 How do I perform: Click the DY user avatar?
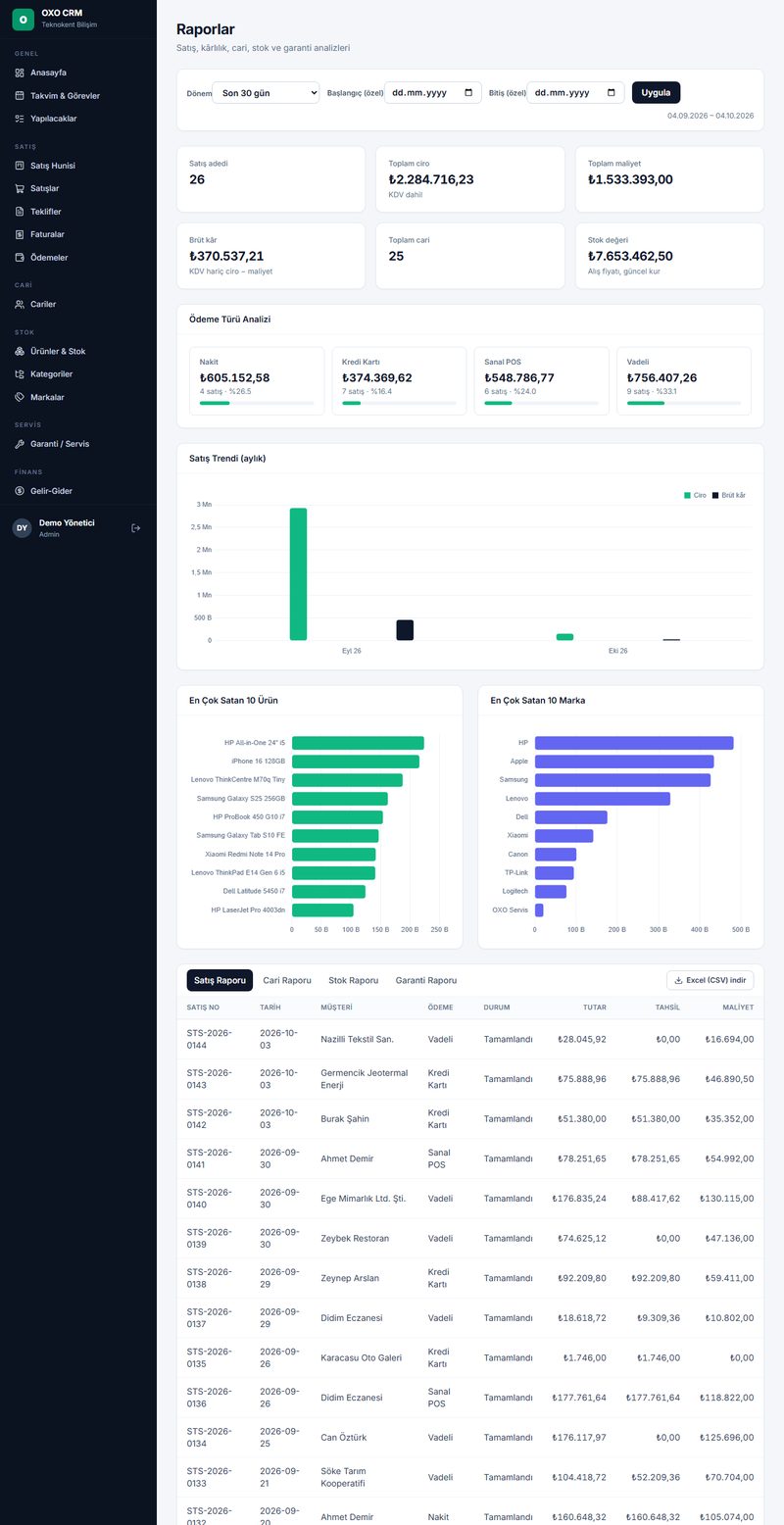22,528
